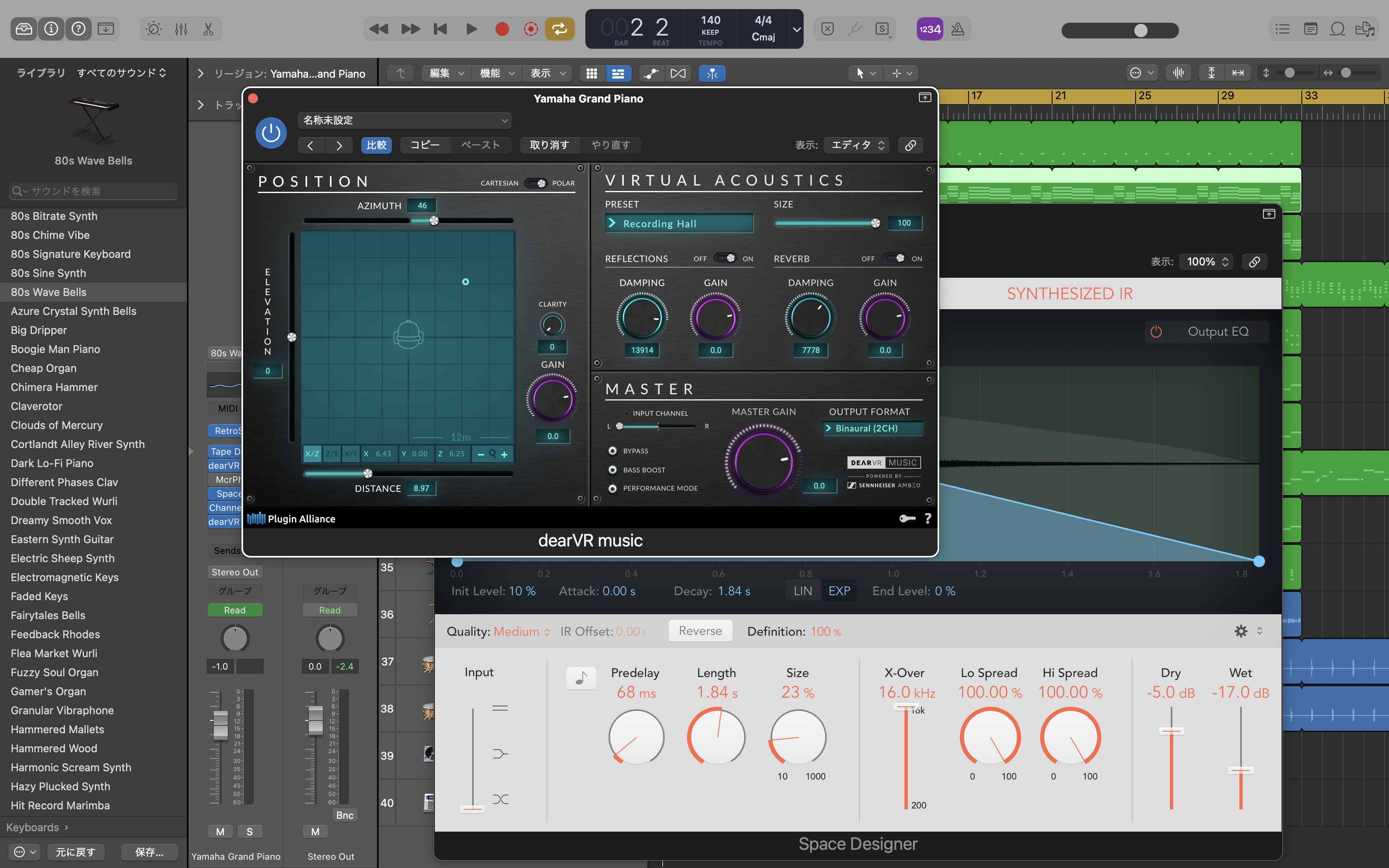
Task: Click the dearVR link chain icon
Action: coord(910,145)
